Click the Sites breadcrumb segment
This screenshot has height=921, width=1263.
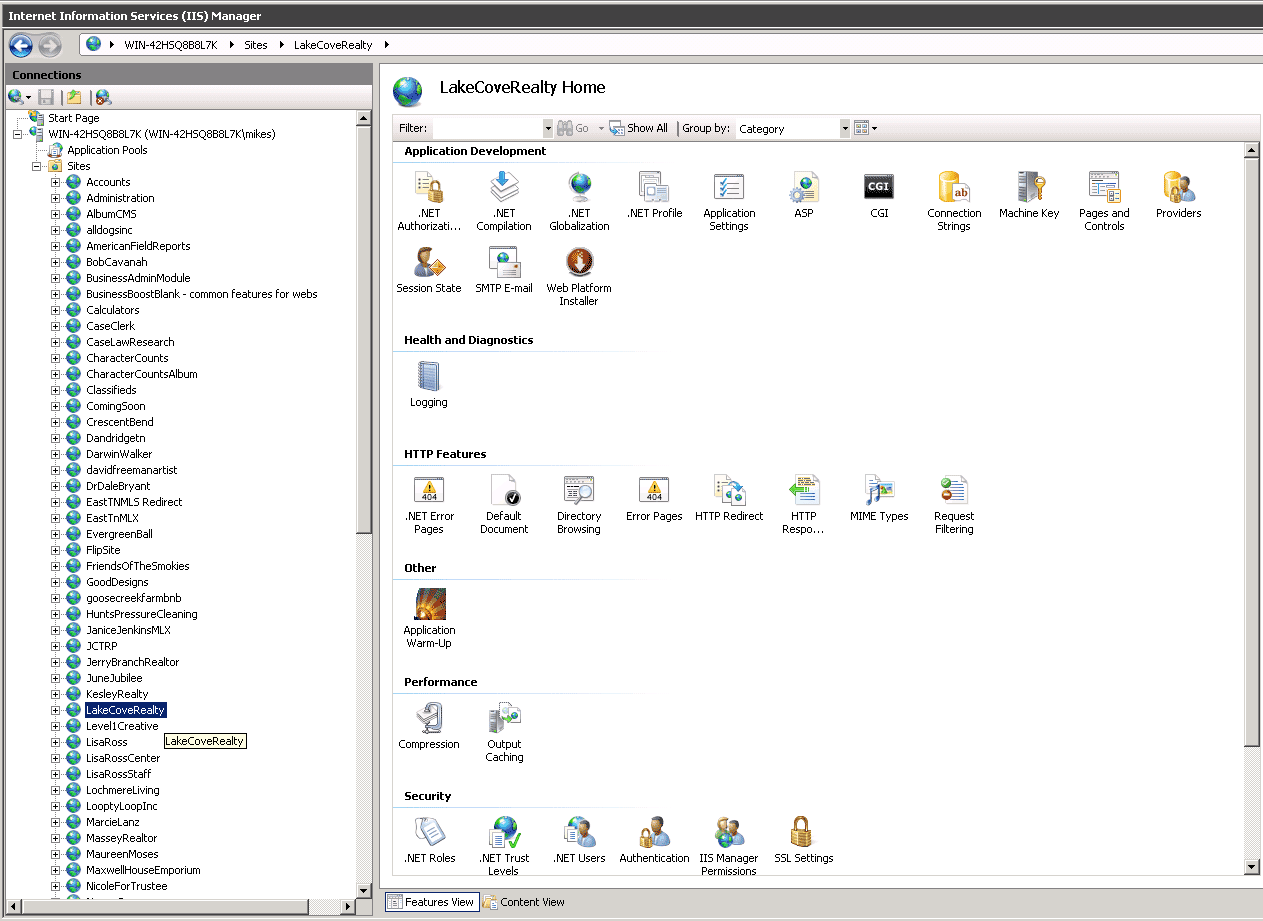[256, 45]
